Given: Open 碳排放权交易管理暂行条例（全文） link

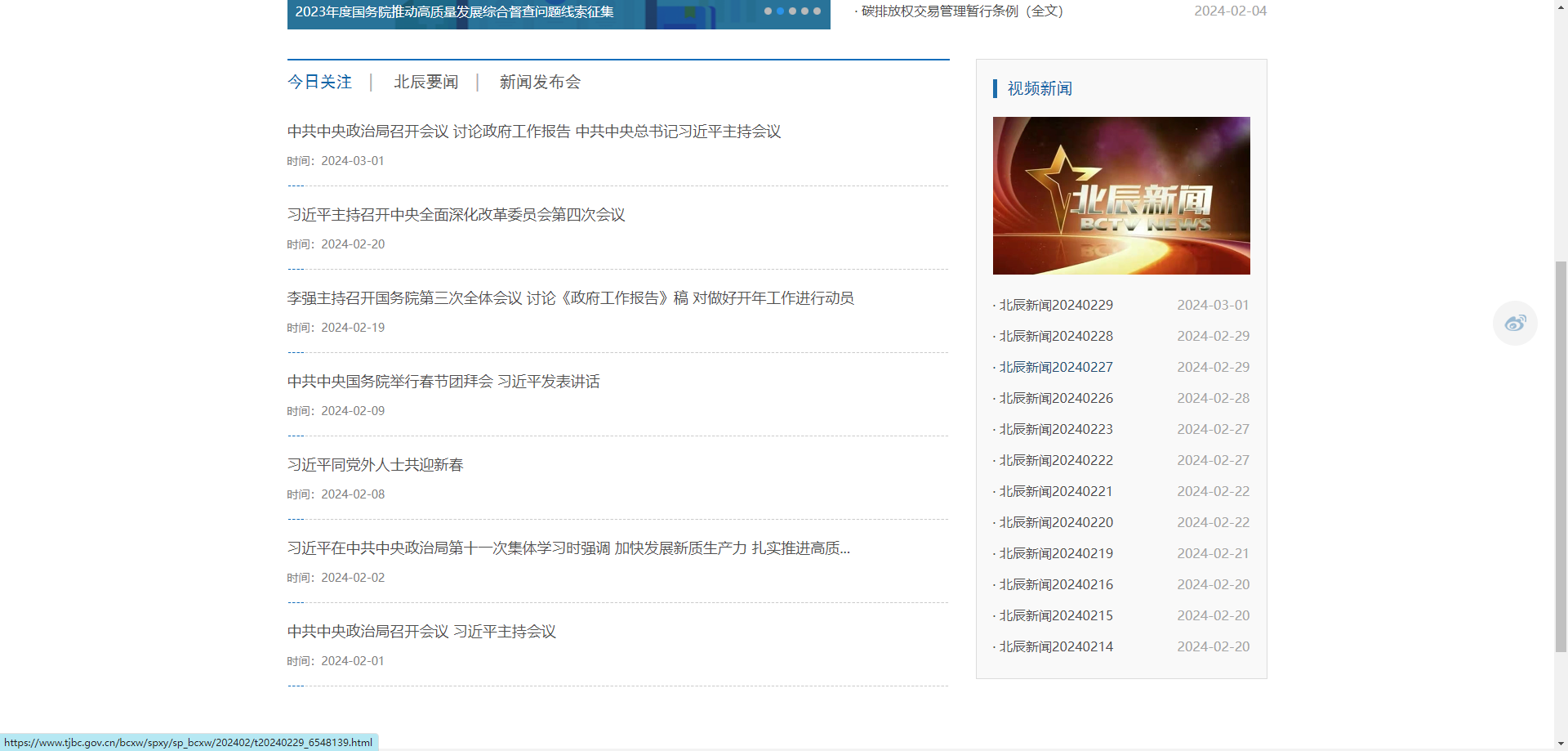Looking at the screenshot, I should [962, 11].
